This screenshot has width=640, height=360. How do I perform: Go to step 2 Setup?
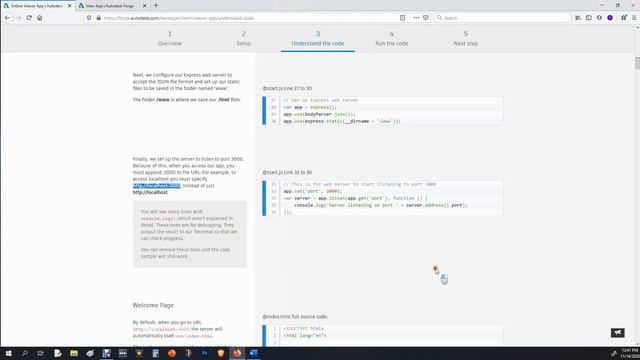[244, 38]
